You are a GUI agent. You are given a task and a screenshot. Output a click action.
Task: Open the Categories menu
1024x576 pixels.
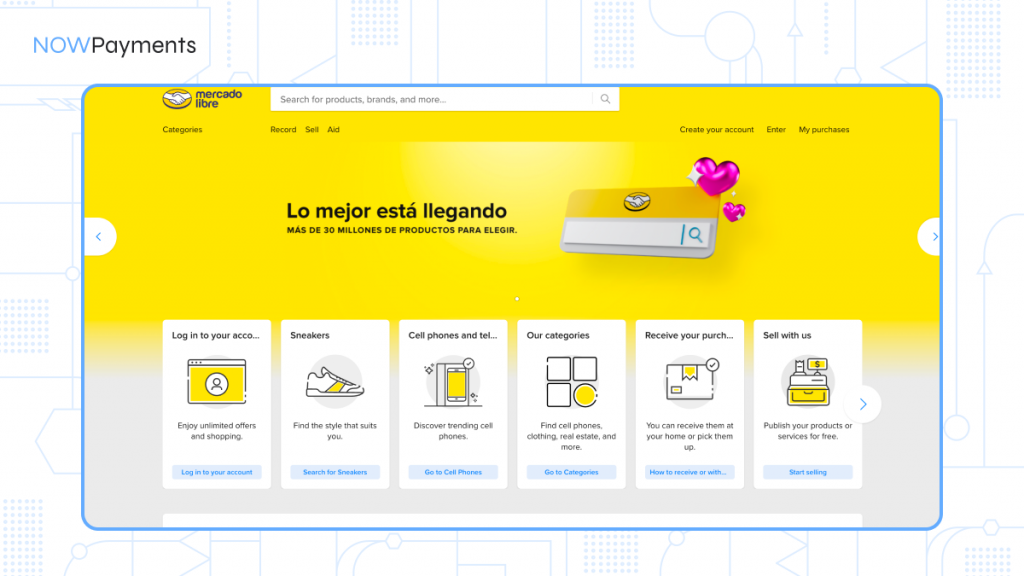point(182,130)
